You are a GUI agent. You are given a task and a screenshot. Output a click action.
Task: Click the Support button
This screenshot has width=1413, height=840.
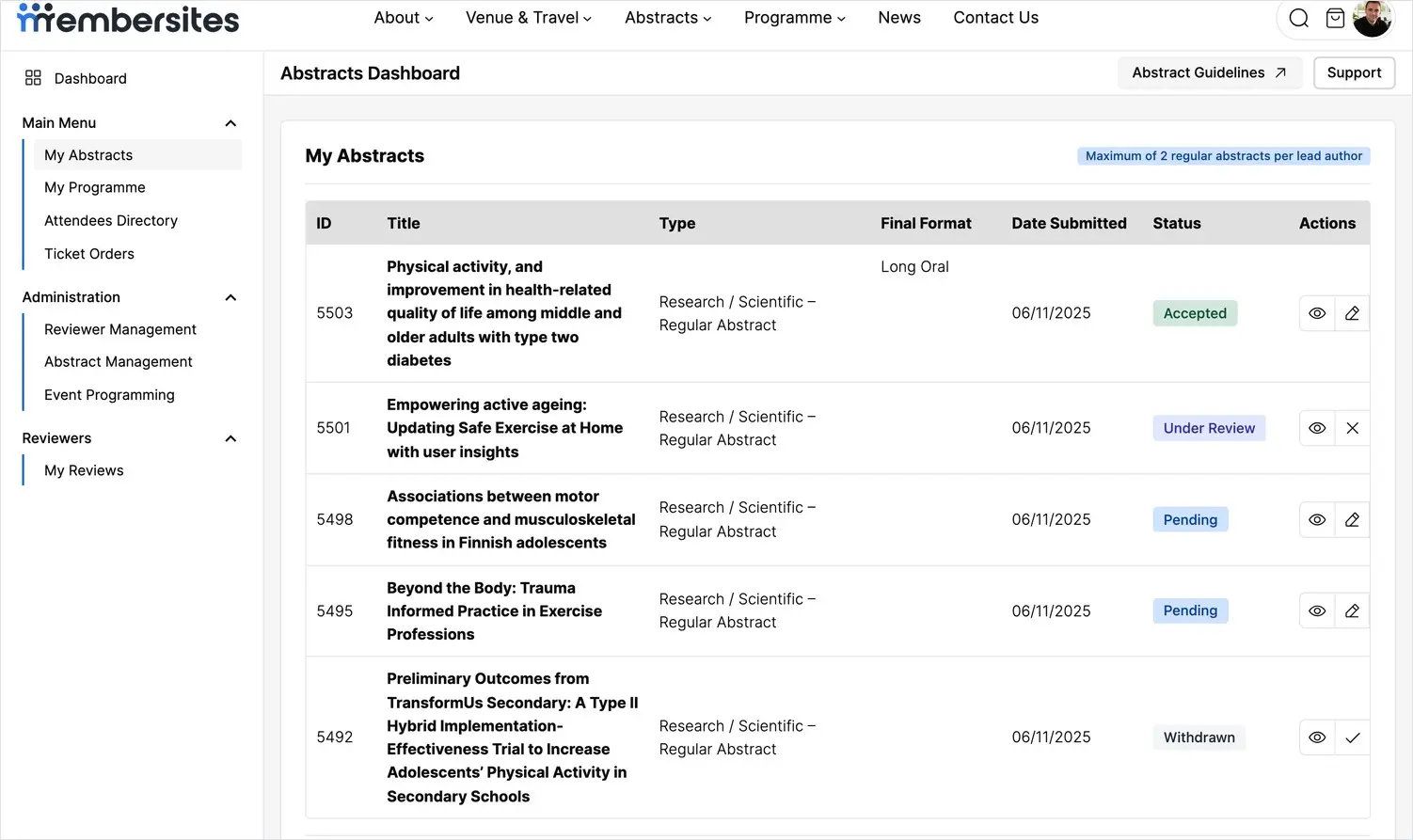tap(1354, 72)
